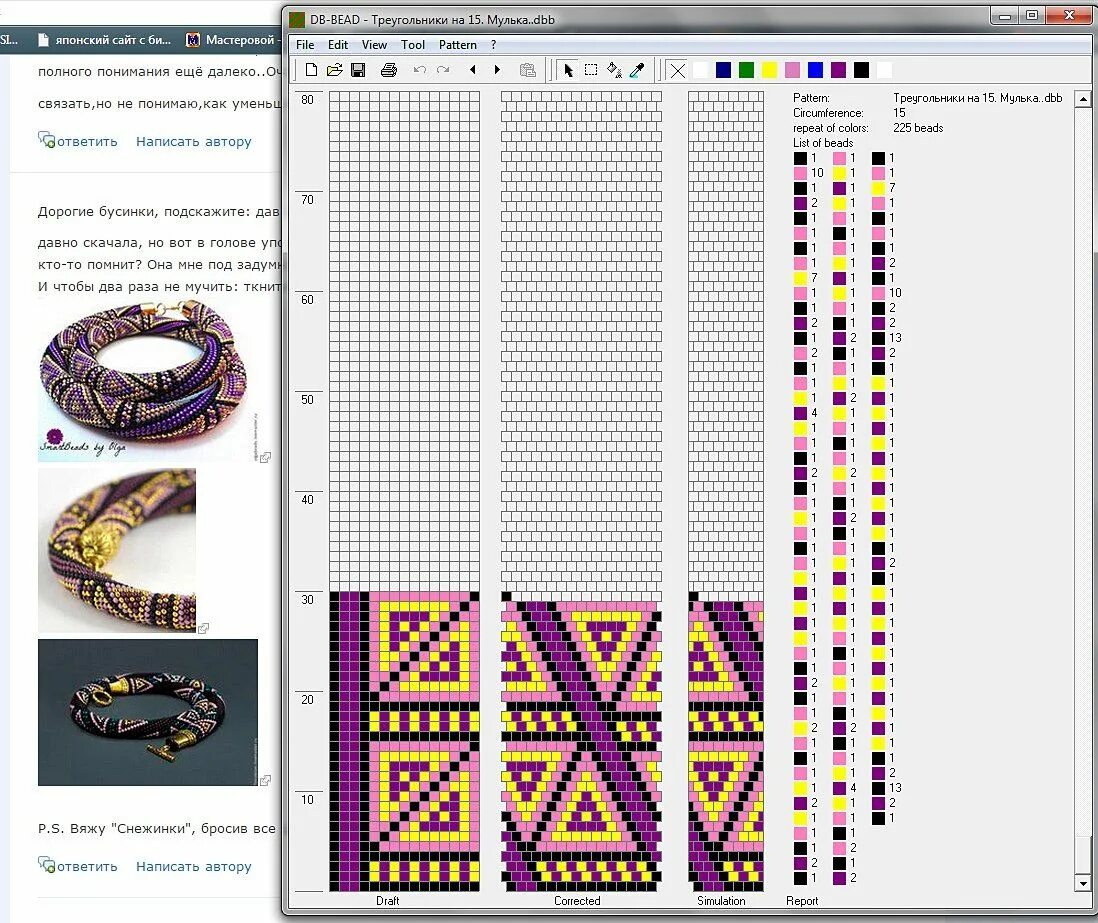Open the gold clasp bead rope photo
Image resolution: width=1098 pixels, height=923 pixels.
click(117, 550)
